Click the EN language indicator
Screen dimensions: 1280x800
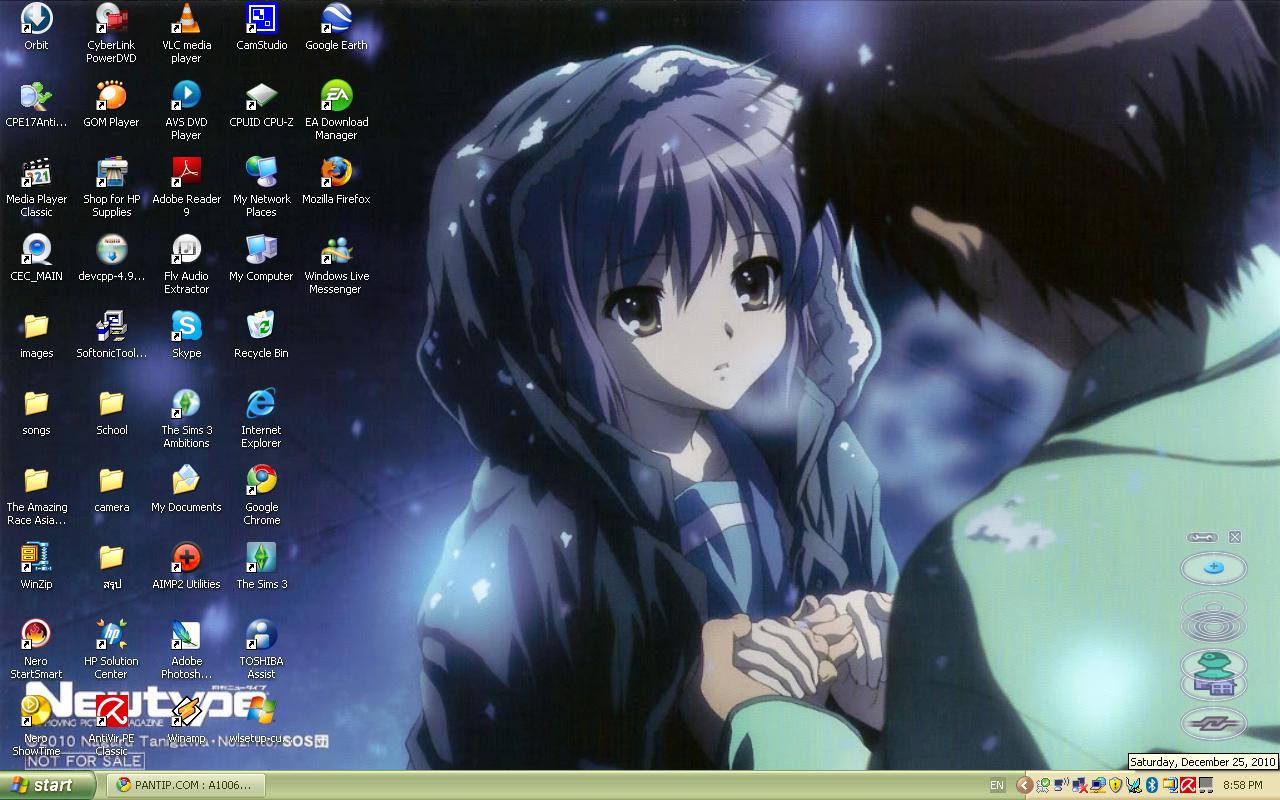pos(997,786)
